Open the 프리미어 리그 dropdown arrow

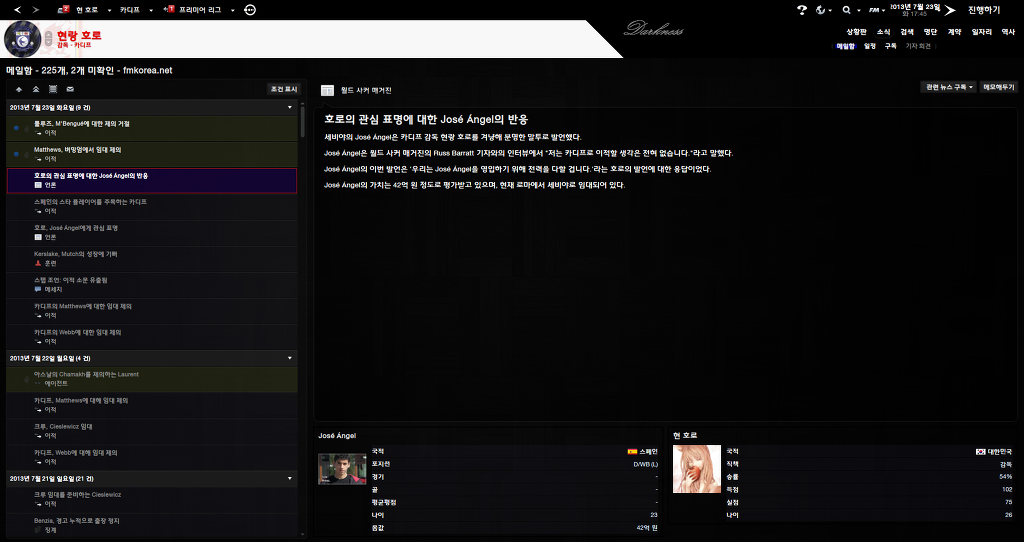click(232, 10)
